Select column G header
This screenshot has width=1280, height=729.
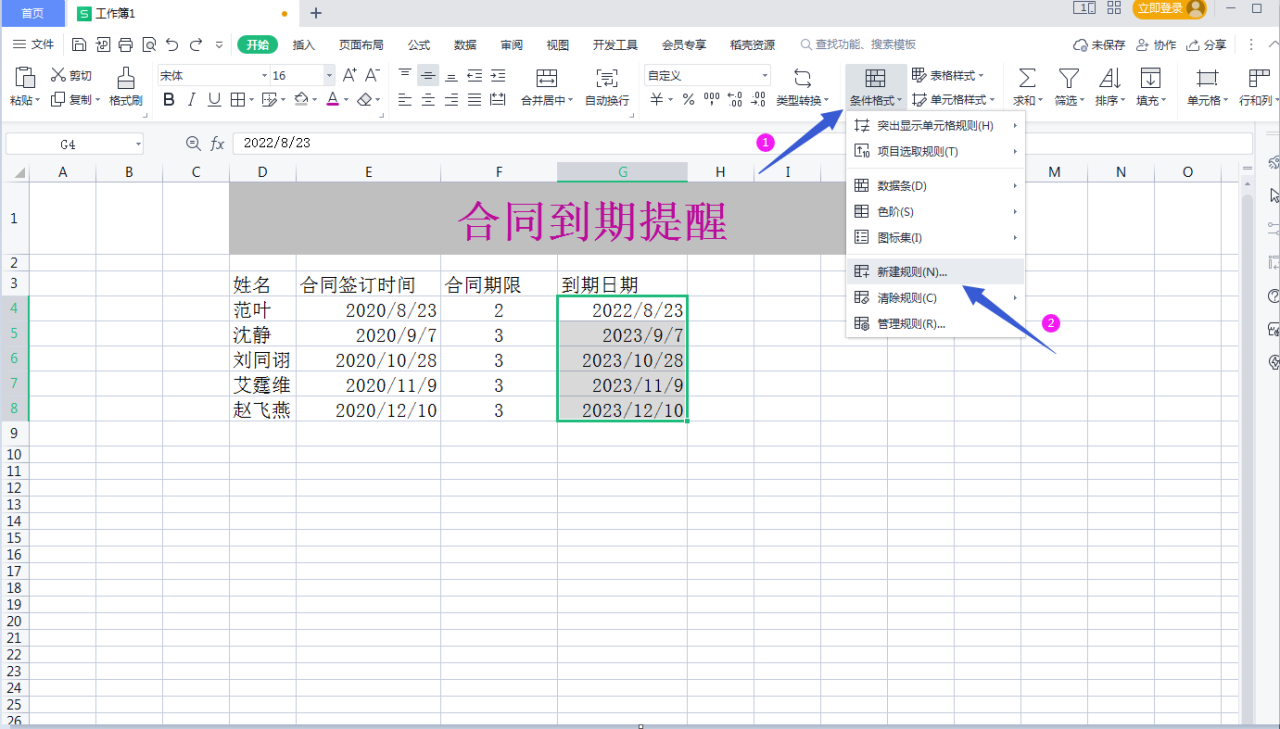click(622, 172)
